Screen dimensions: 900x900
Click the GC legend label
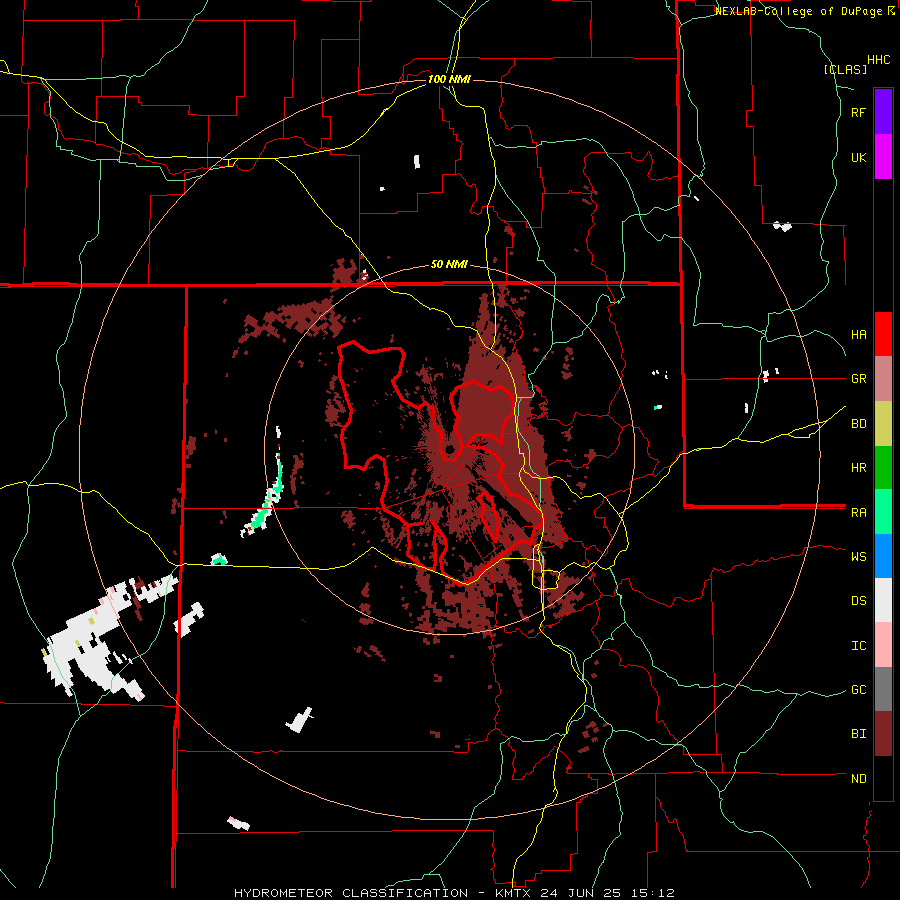858,690
